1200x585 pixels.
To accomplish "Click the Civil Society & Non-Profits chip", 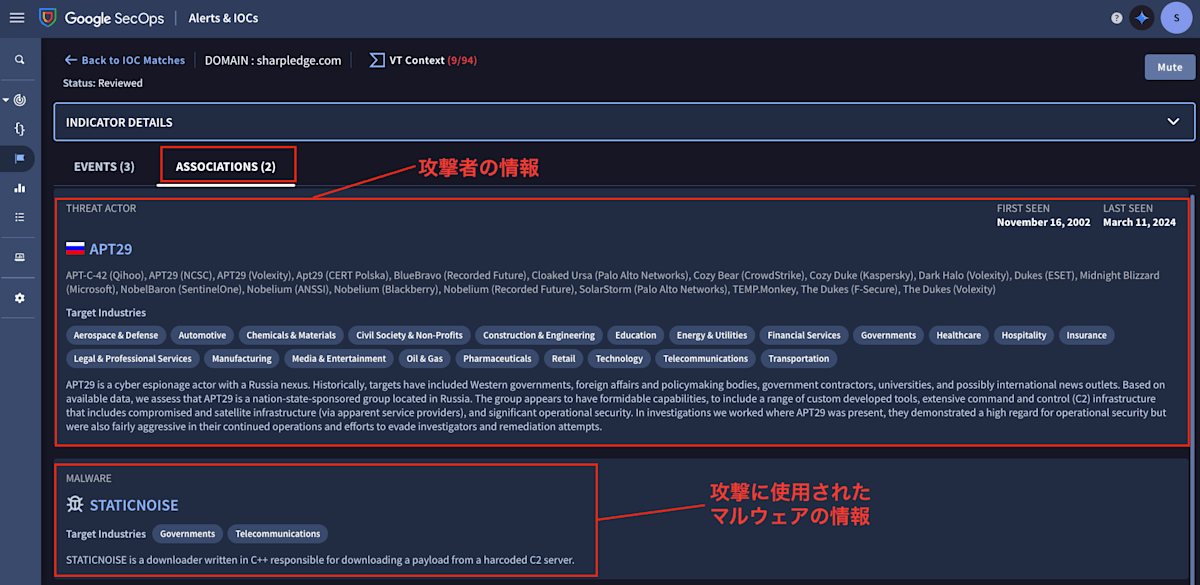I will click(409, 335).
